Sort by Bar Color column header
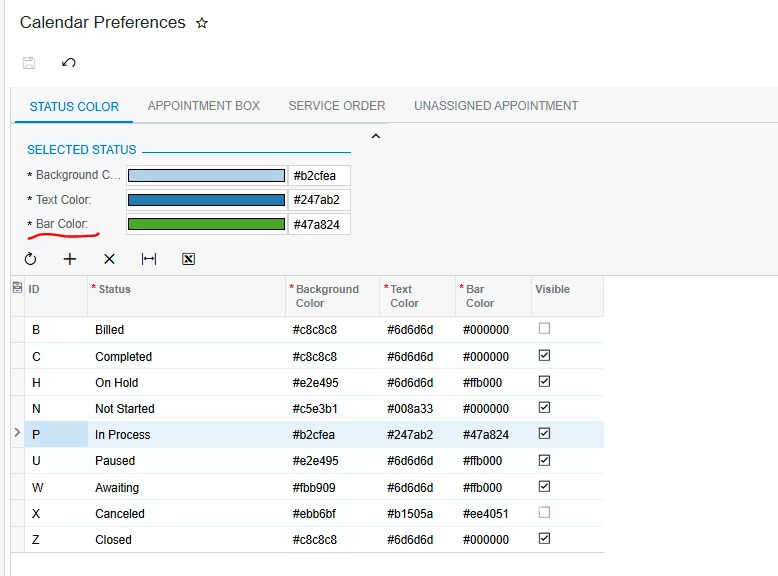Viewport: 778px width, 576px height. 493,296
